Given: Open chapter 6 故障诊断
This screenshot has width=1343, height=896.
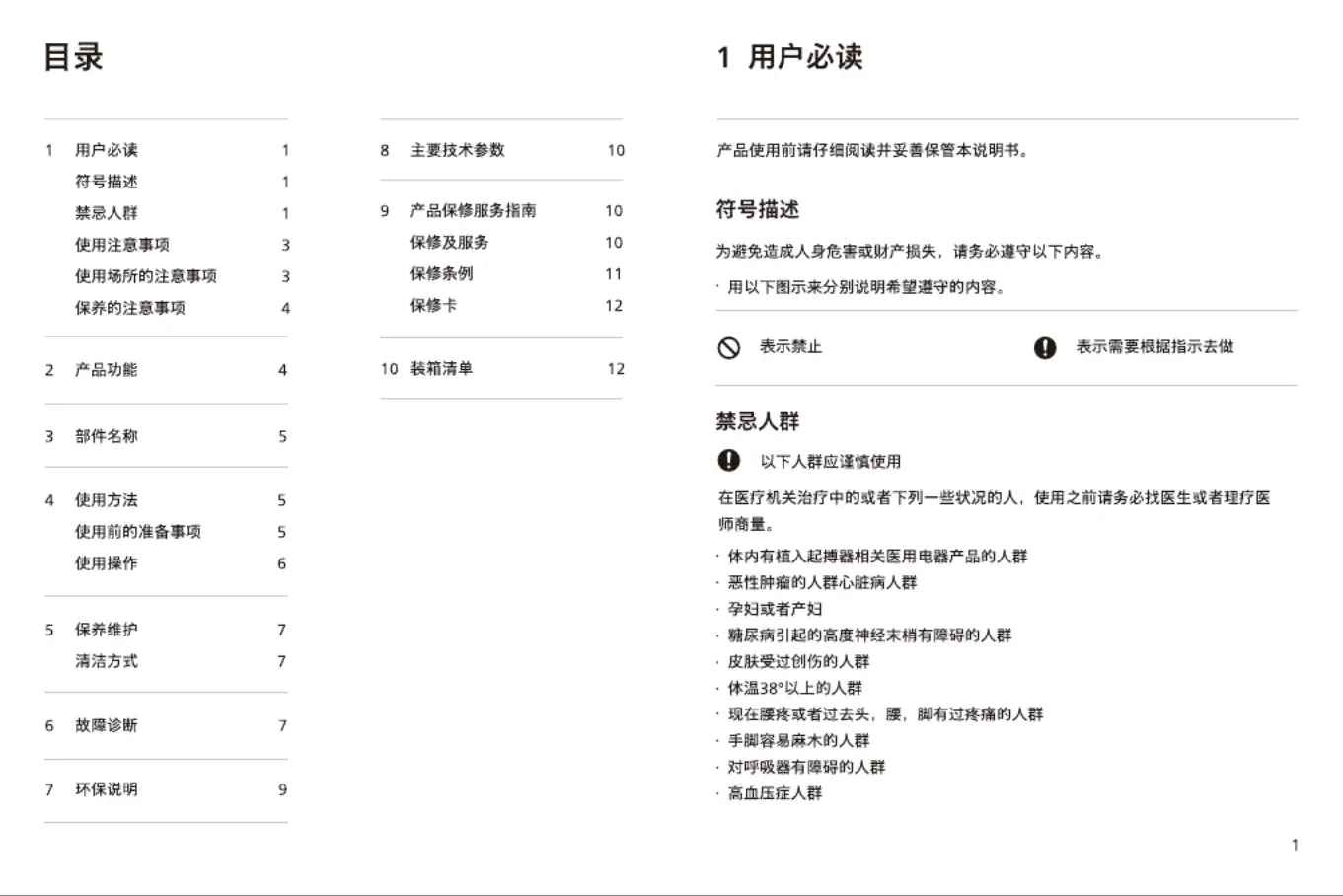Looking at the screenshot, I should point(107,725).
